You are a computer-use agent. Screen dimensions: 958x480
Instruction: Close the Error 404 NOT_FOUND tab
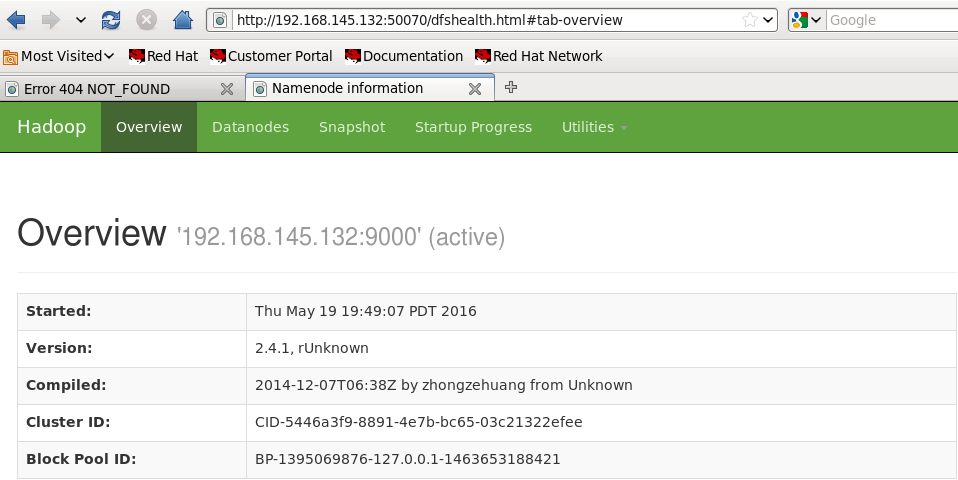coord(227,89)
